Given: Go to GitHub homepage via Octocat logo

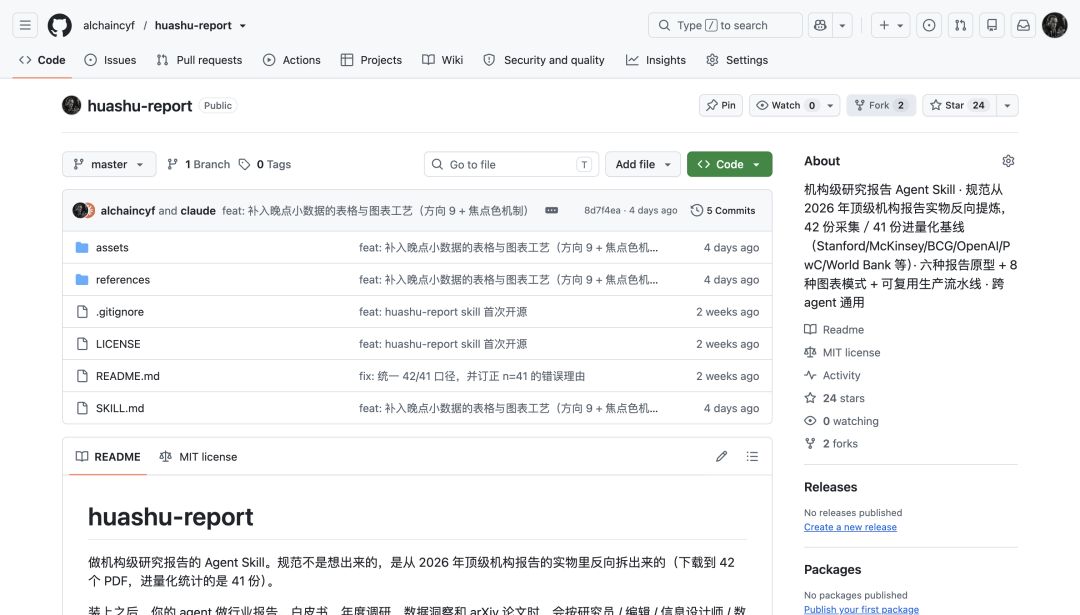Looking at the screenshot, I should coord(59,25).
